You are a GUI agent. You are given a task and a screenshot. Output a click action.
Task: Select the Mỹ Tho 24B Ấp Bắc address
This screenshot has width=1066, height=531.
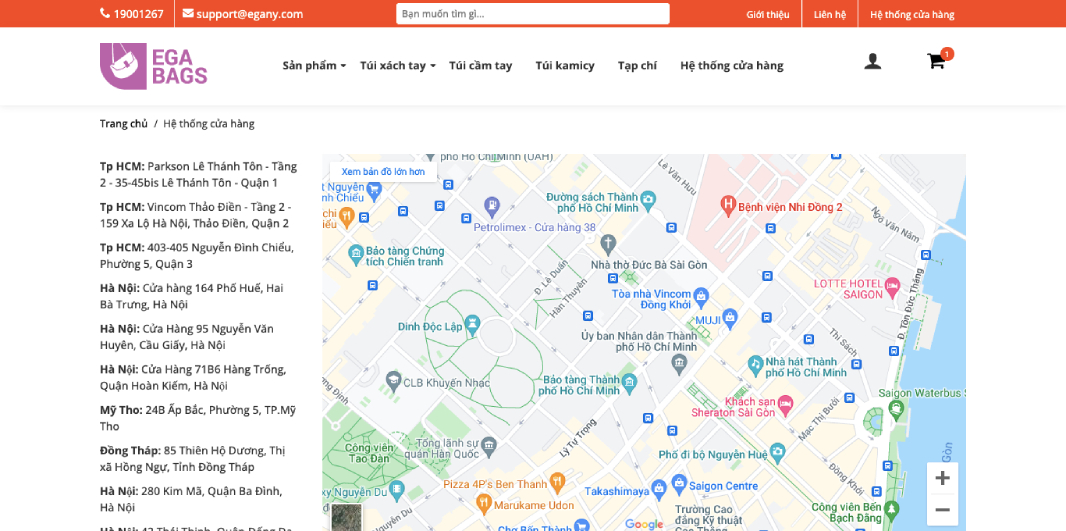pos(198,418)
